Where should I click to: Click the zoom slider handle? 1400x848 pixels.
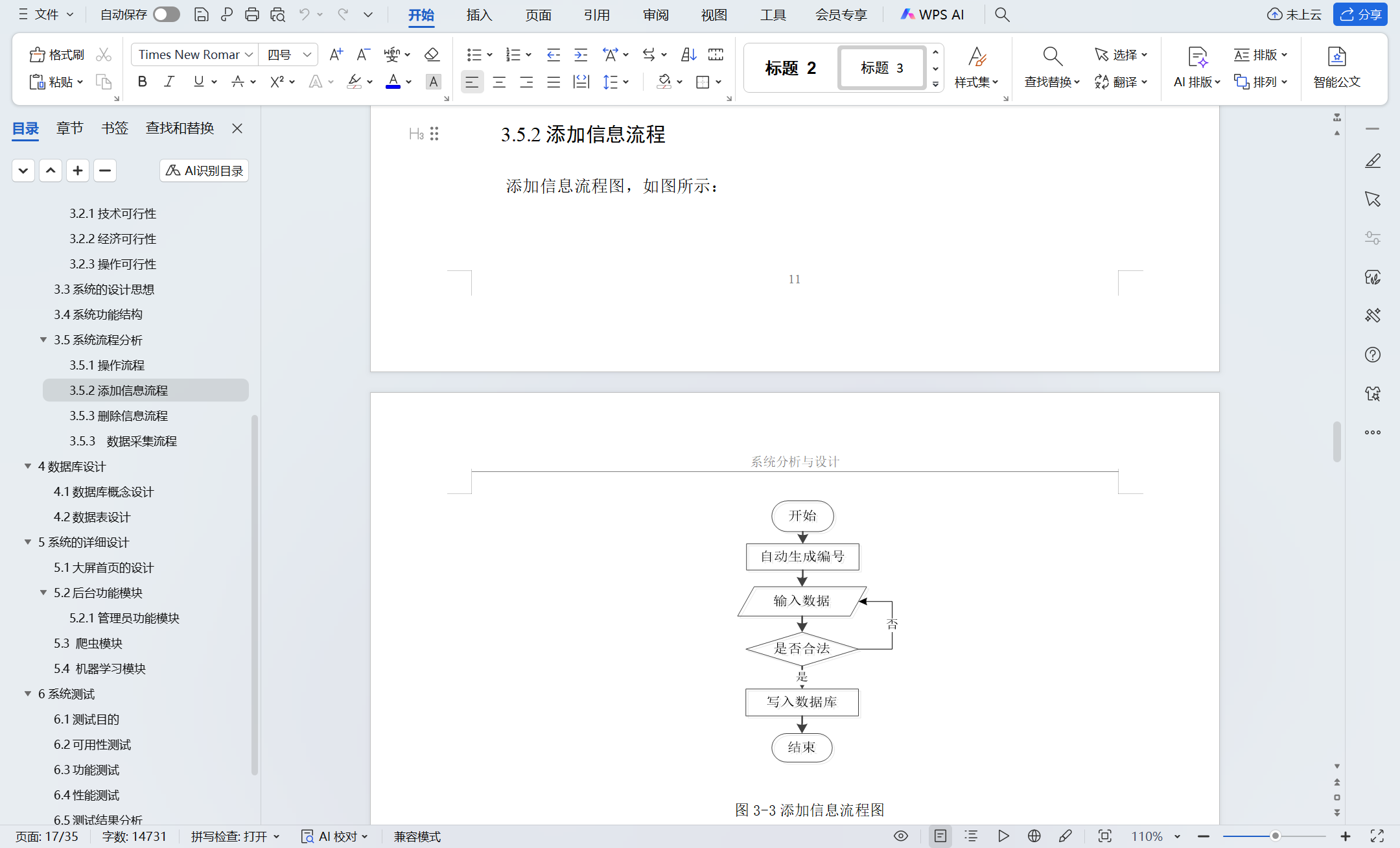point(1275,836)
